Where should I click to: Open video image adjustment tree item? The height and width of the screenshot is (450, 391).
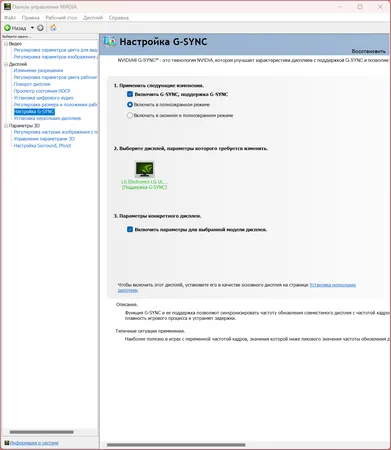[x=56, y=57]
